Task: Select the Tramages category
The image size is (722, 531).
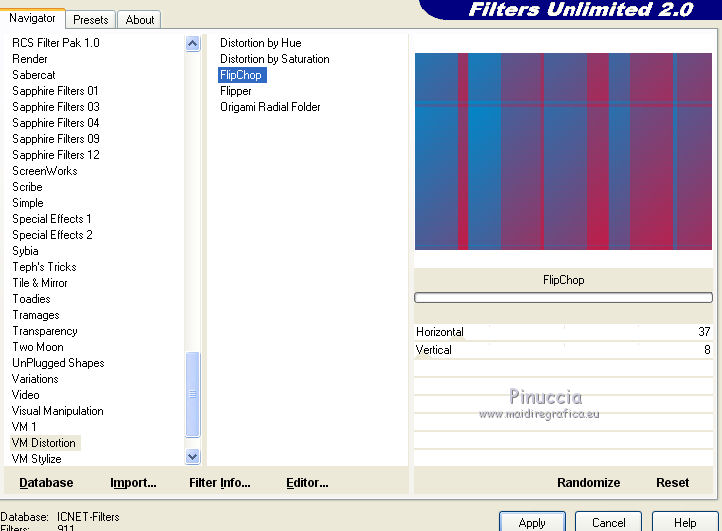Action: pyautogui.click(x=36, y=315)
